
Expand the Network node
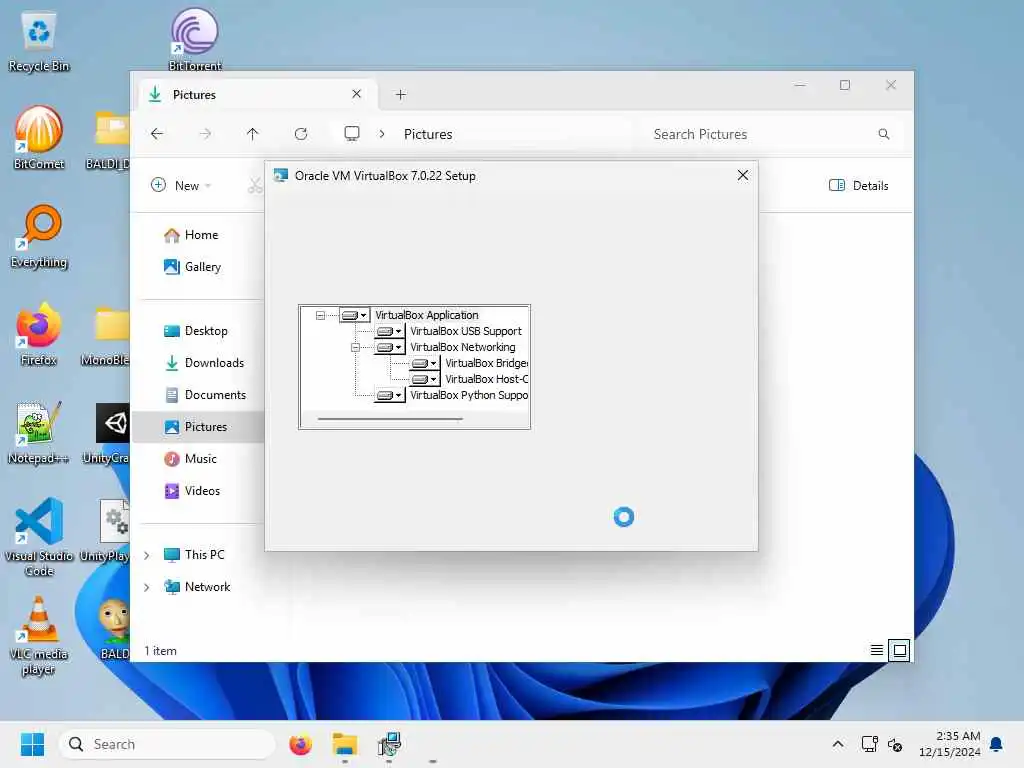(x=147, y=587)
